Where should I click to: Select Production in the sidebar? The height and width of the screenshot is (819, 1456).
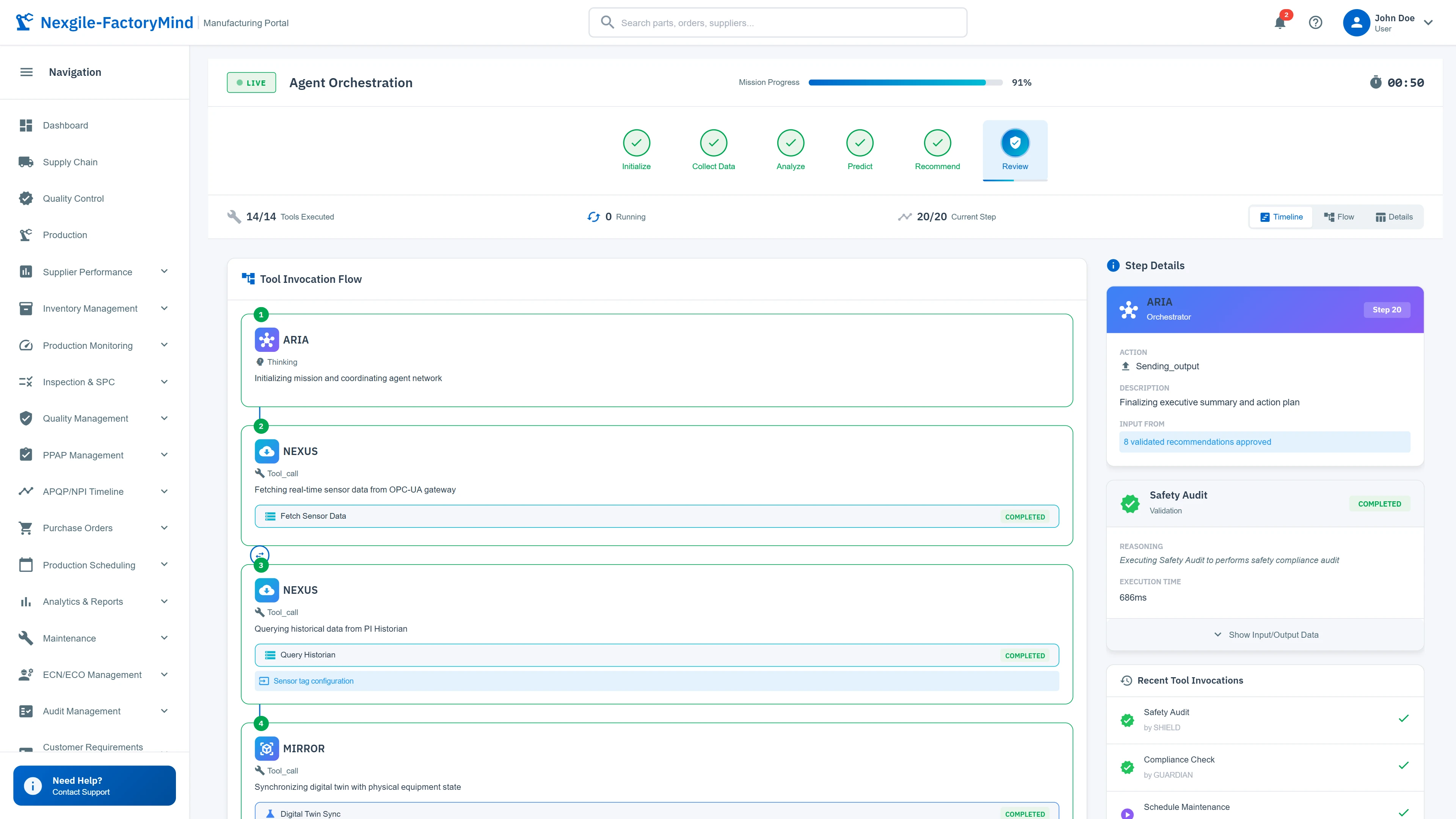(x=64, y=235)
